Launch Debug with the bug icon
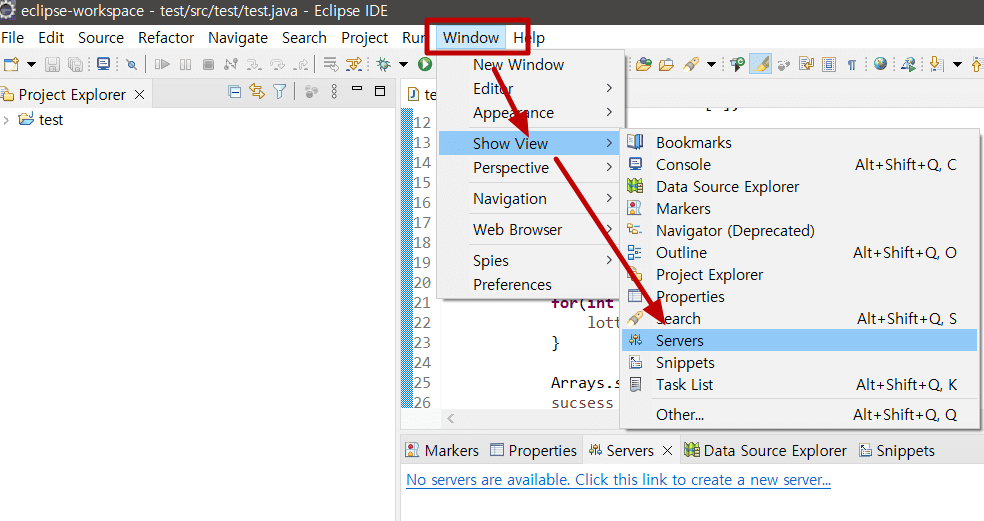The width and height of the screenshot is (984, 521). (383, 64)
